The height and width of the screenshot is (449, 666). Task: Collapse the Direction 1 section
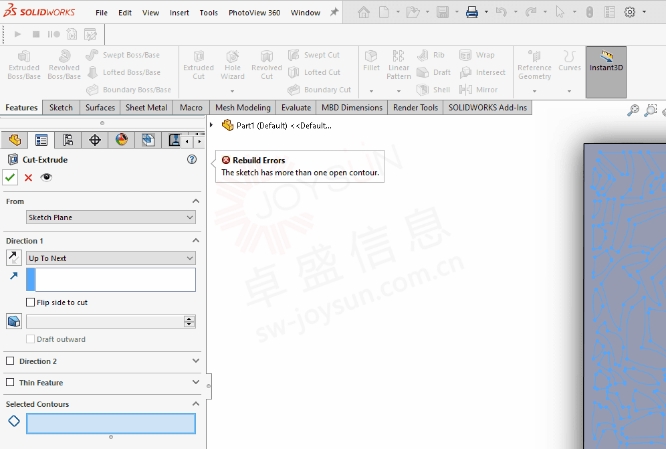pyautogui.click(x=196, y=240)
